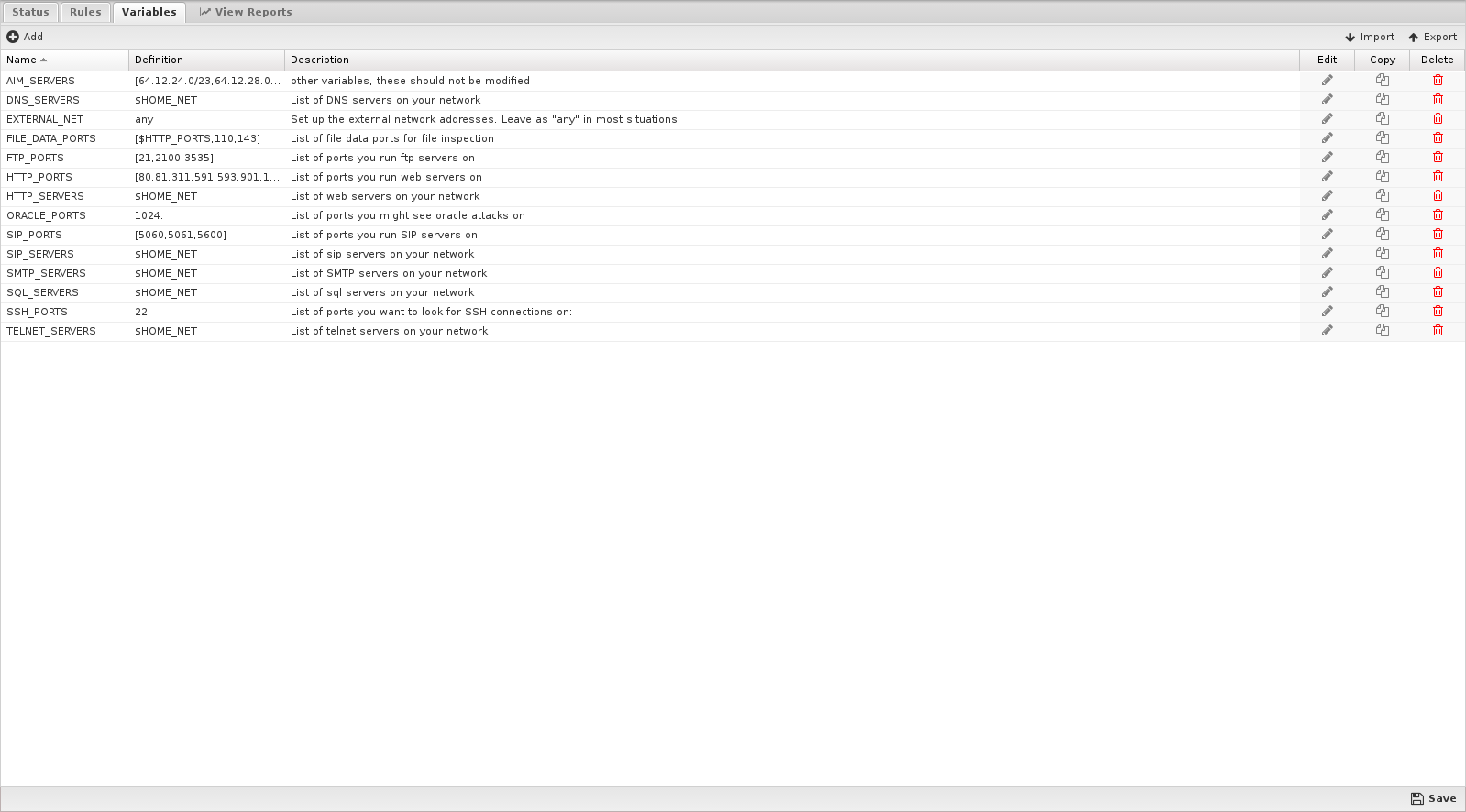
Task: Delete the SIP_SERVERS variable
Action: [1438, 254]
